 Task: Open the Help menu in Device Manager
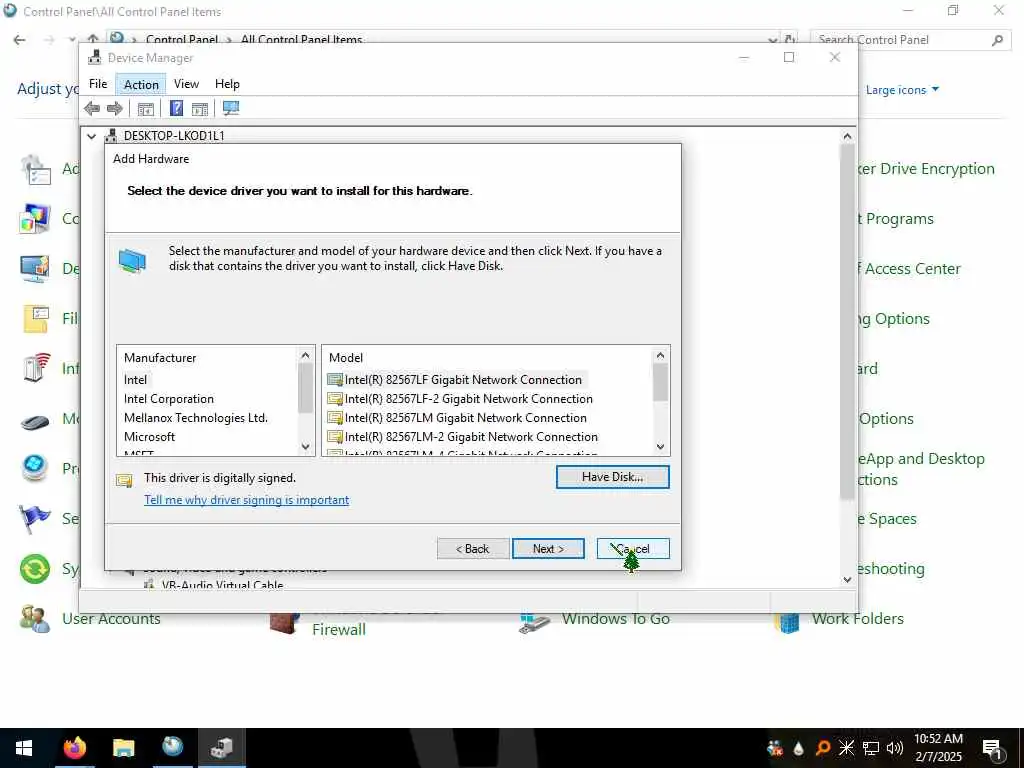click(x=227, y=84)
